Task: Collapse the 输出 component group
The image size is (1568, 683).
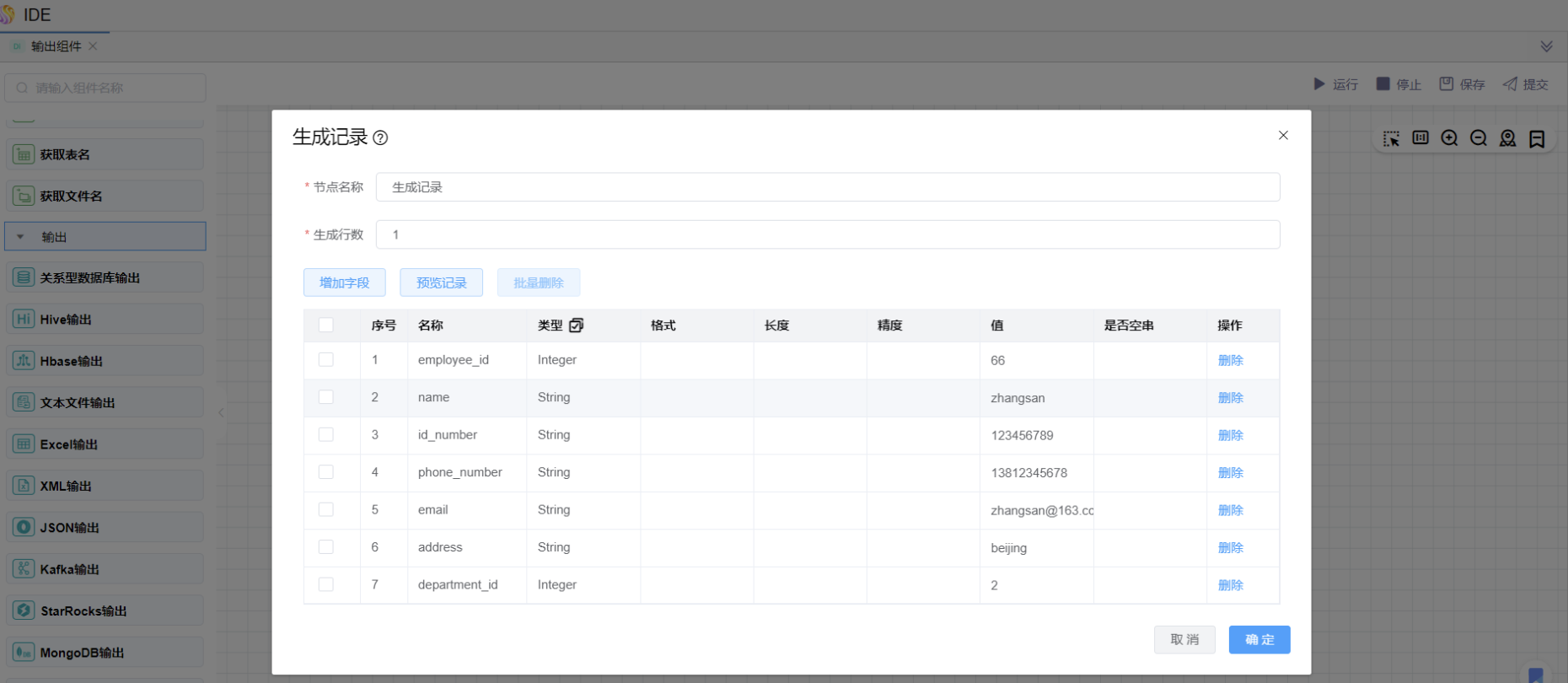Action: click(x=21, y=237)
